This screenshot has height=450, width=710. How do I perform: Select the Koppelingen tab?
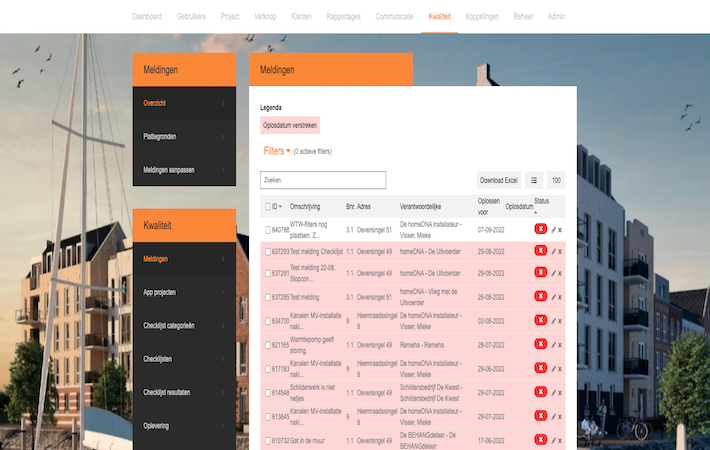click(x=482, y=17)
